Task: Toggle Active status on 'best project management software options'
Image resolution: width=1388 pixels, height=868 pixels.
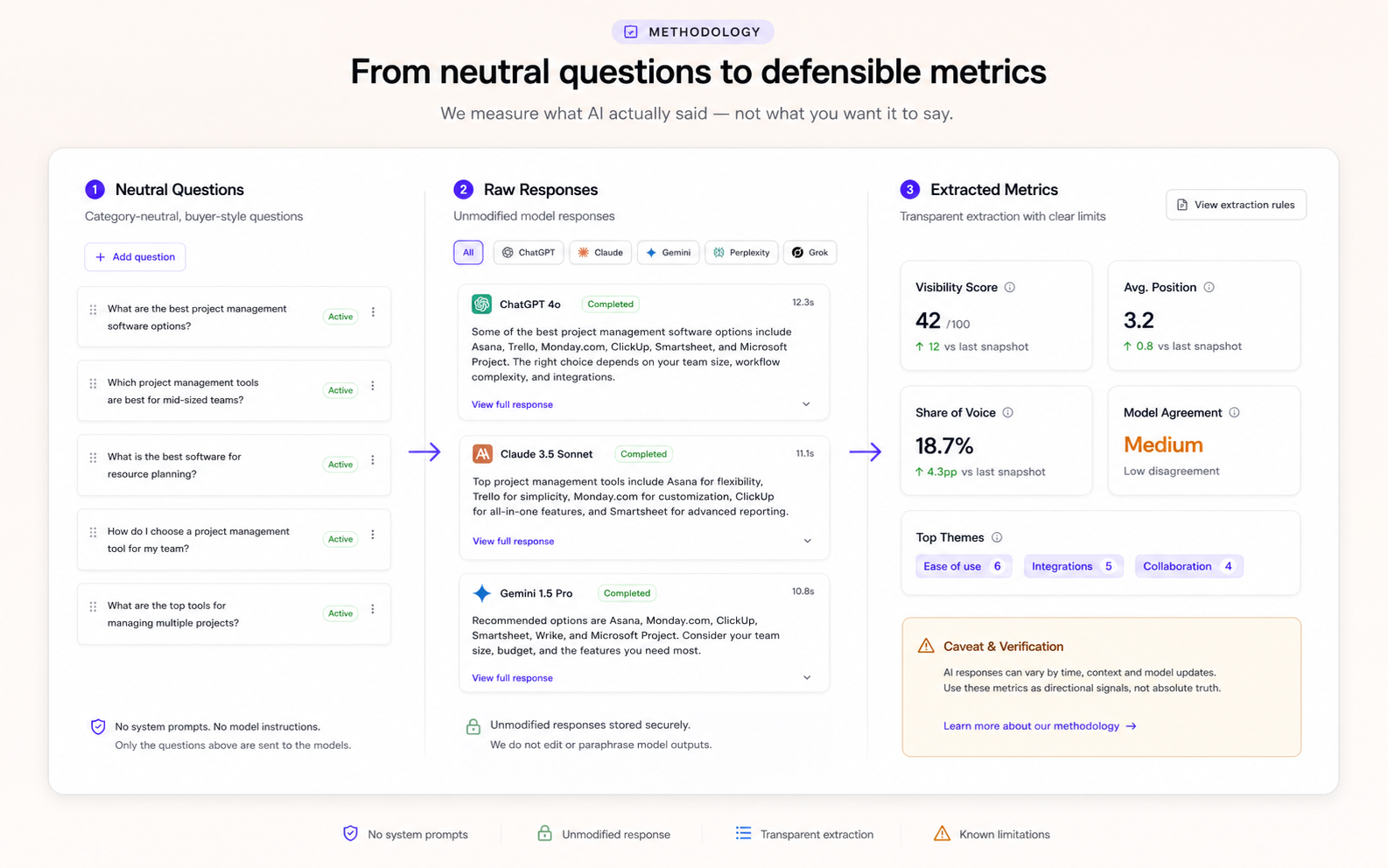Action: coord(340,317)
